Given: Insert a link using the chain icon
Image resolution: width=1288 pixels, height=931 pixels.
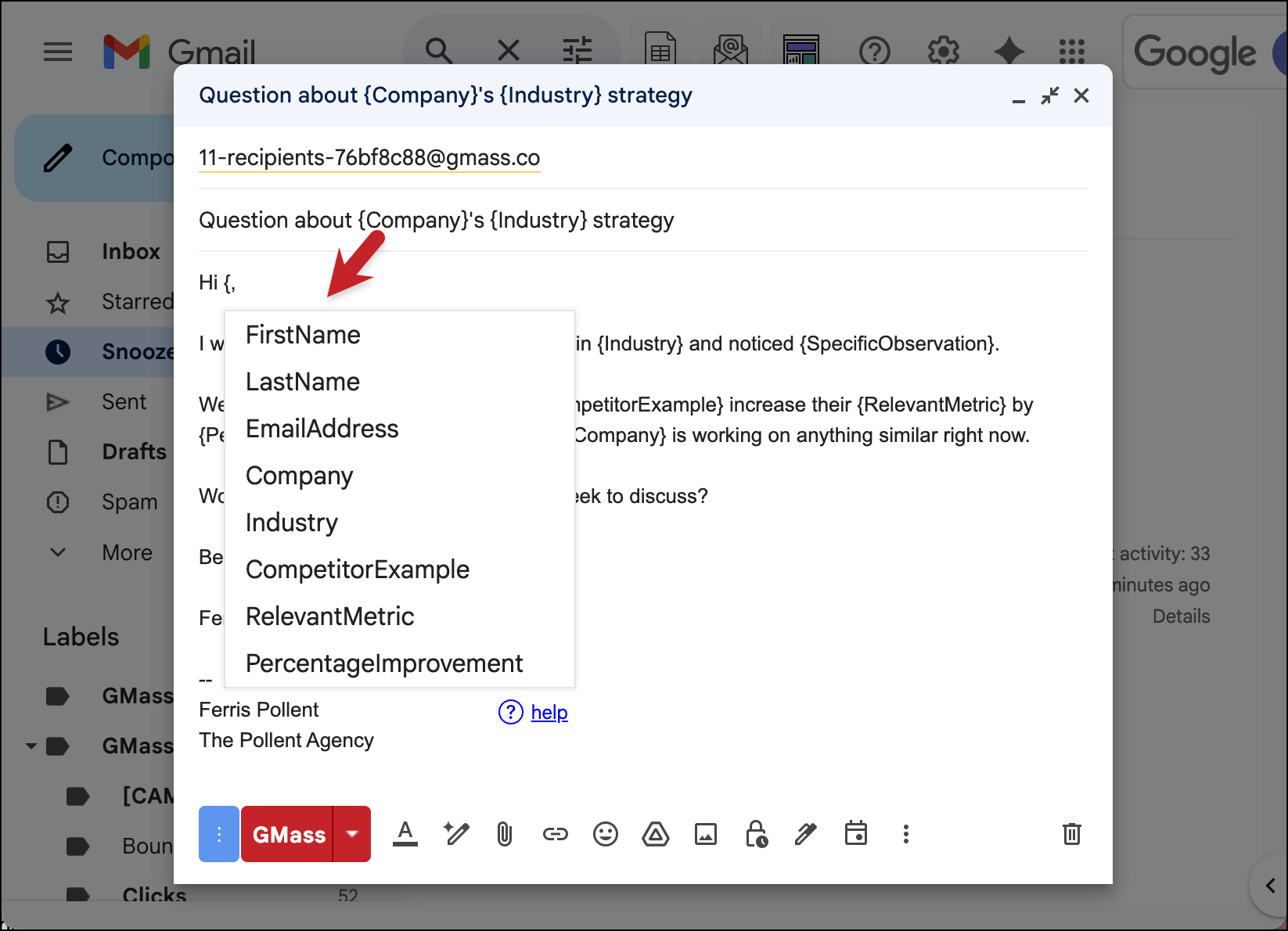Looking at the screenshot, I should pos(556,834).
